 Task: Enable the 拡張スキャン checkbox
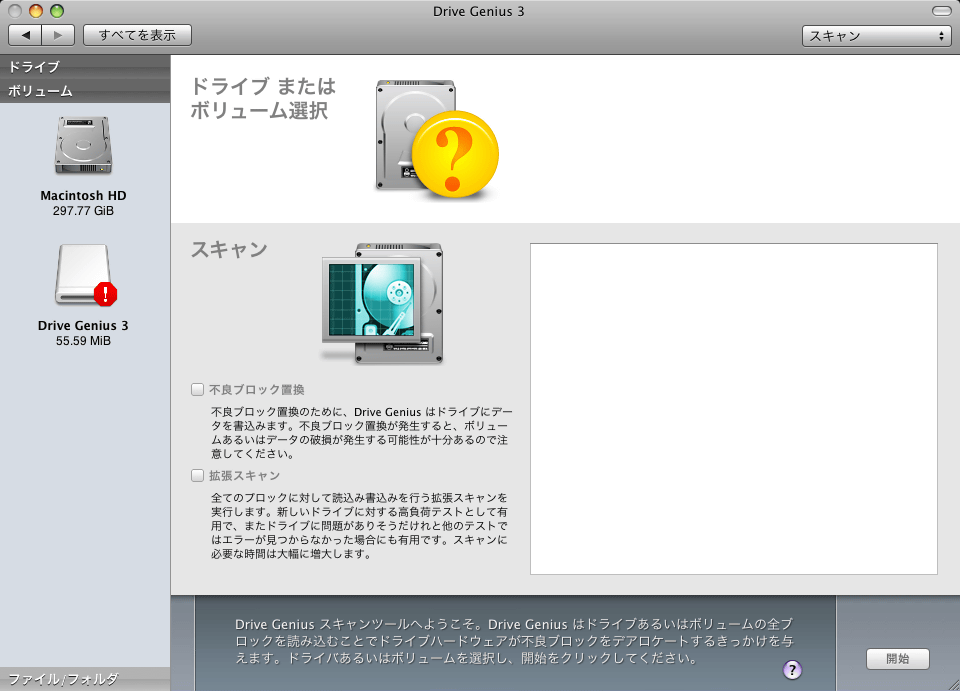(197, 476)
